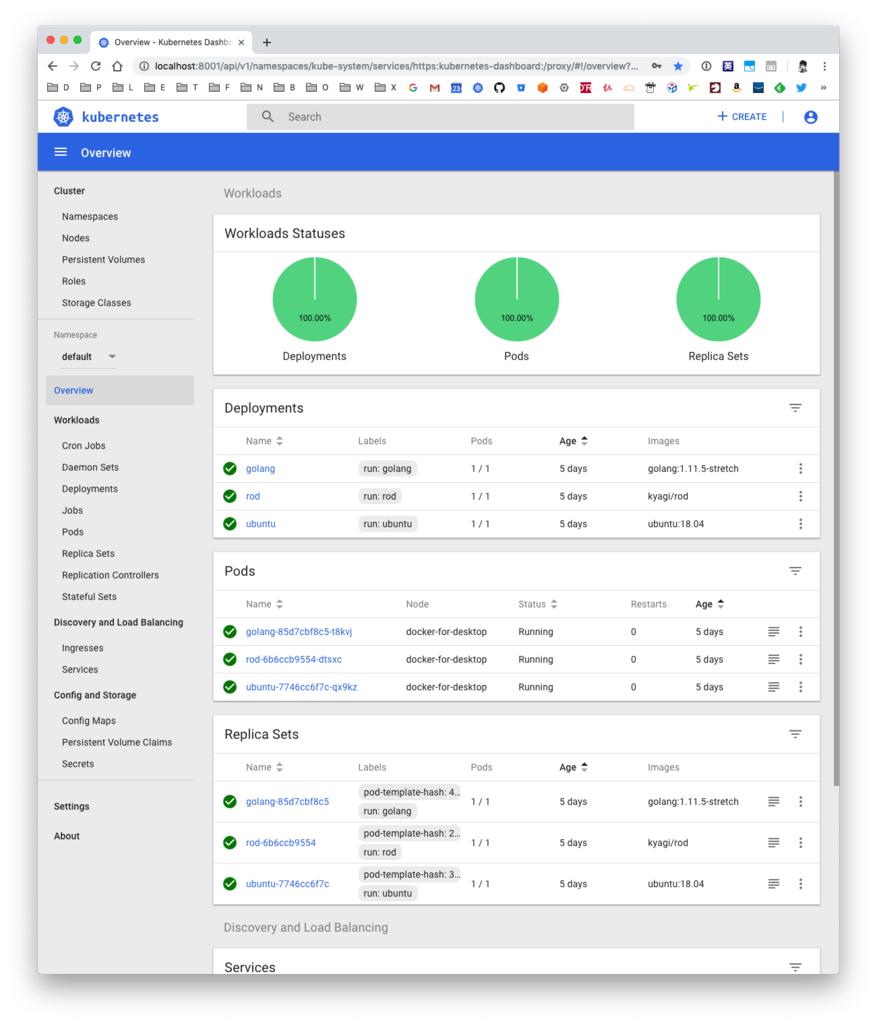The width and height of the screenshot is (877, 1024).
Task: Sort Pods by Name column
Action: [264, 604]
